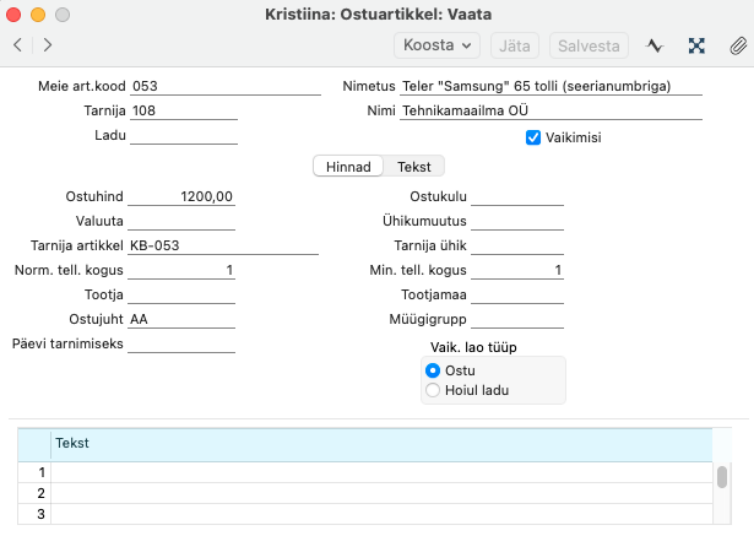Click the Tootjamaa field
The width and height of the screenshot is (754, 547).
(517, 295)
